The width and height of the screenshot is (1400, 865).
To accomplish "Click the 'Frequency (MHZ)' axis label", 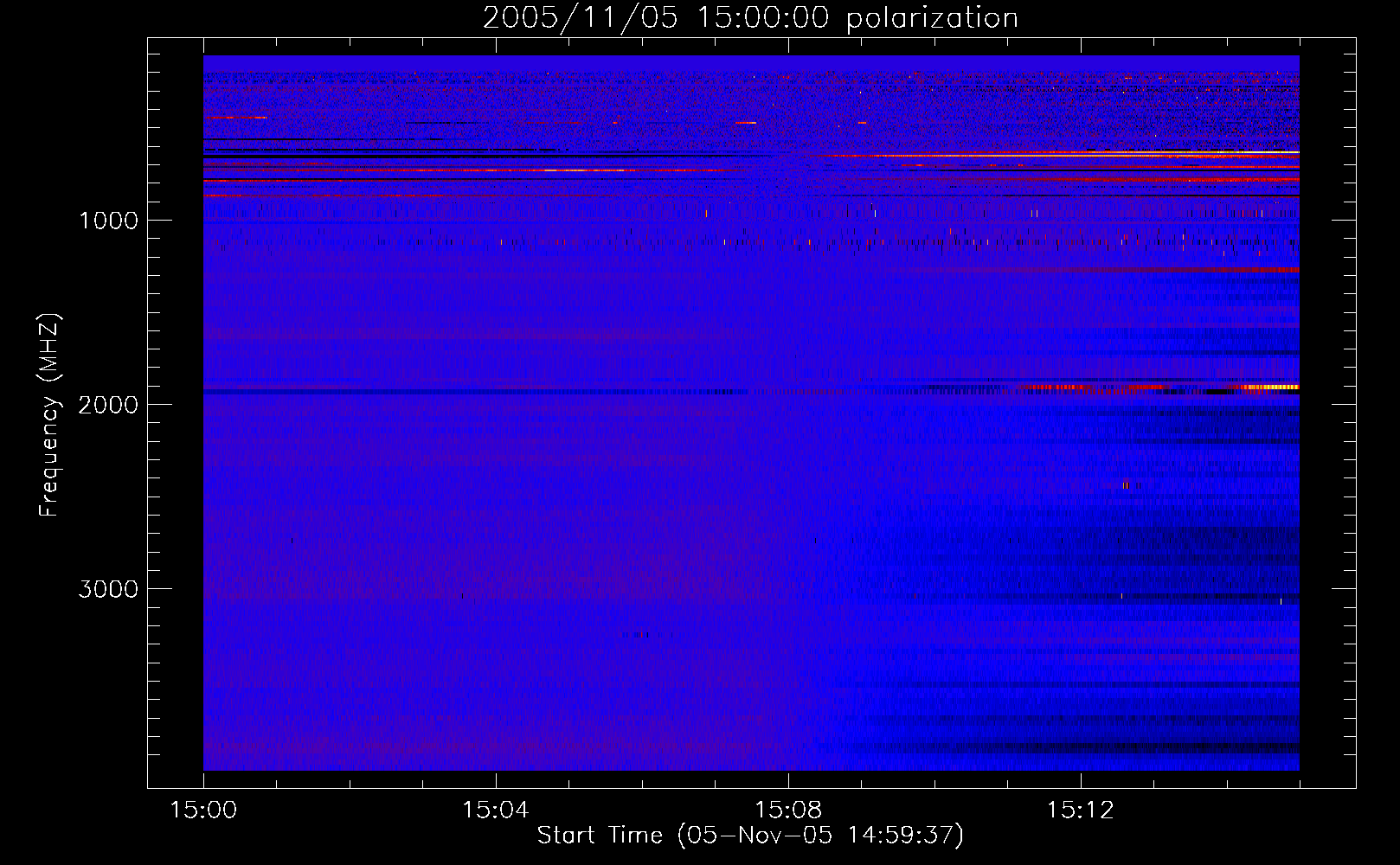I will [49, 415].
